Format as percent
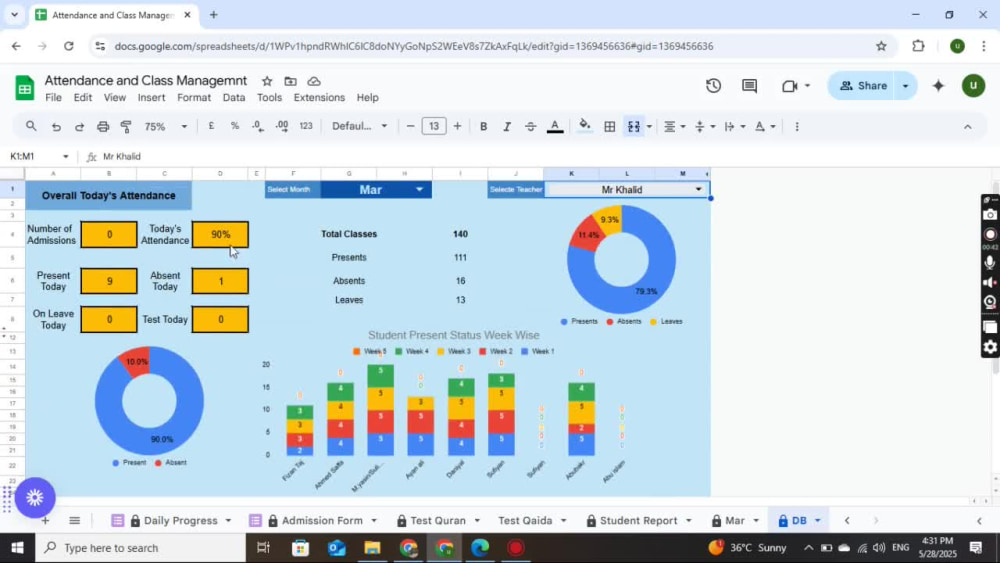The height and width of the screenshot is (563, 1000). (x=235, y=126)
